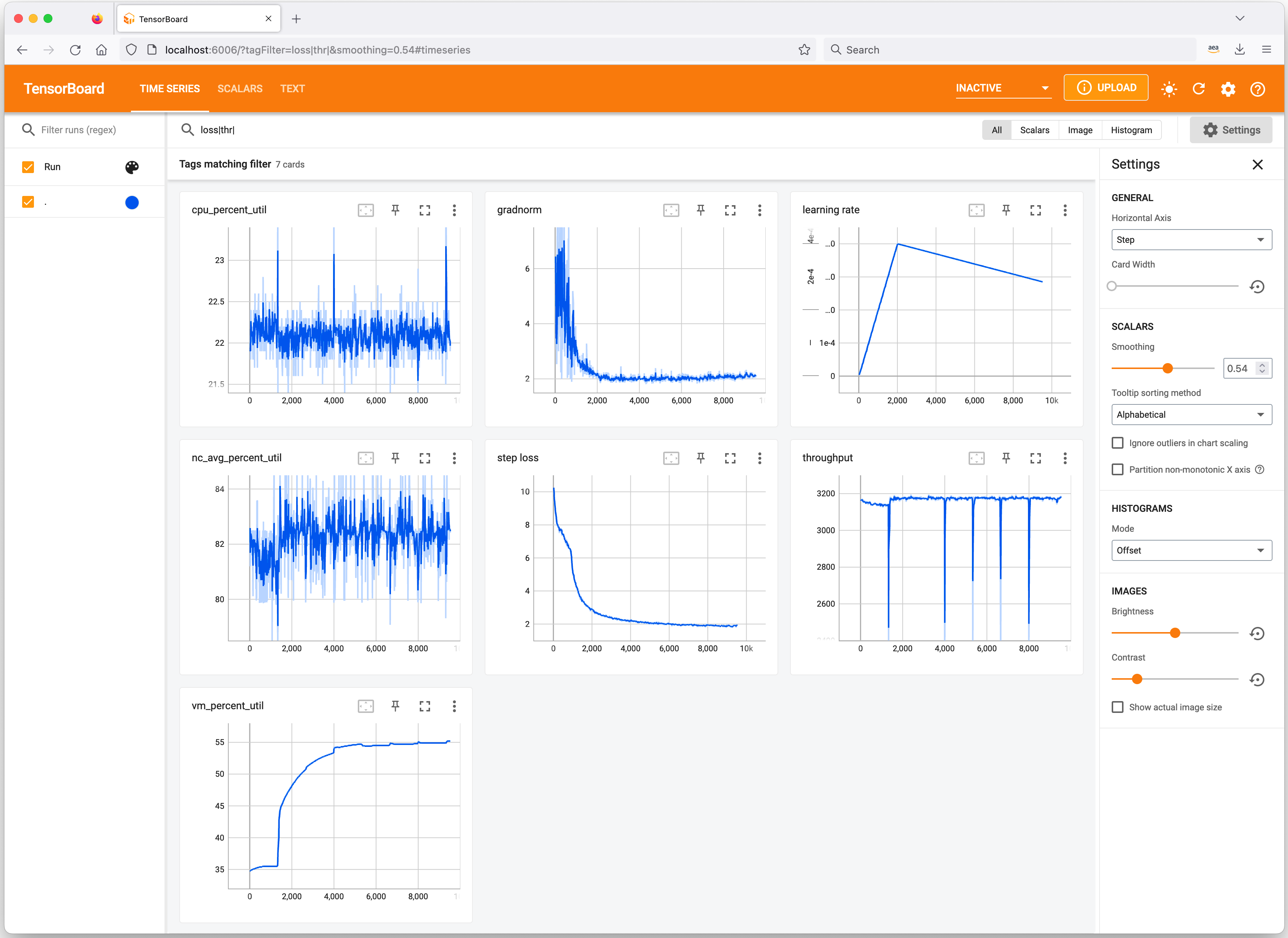
Task: Enable Ignore outliers in chart scaling
Action: click(1118, 442)
